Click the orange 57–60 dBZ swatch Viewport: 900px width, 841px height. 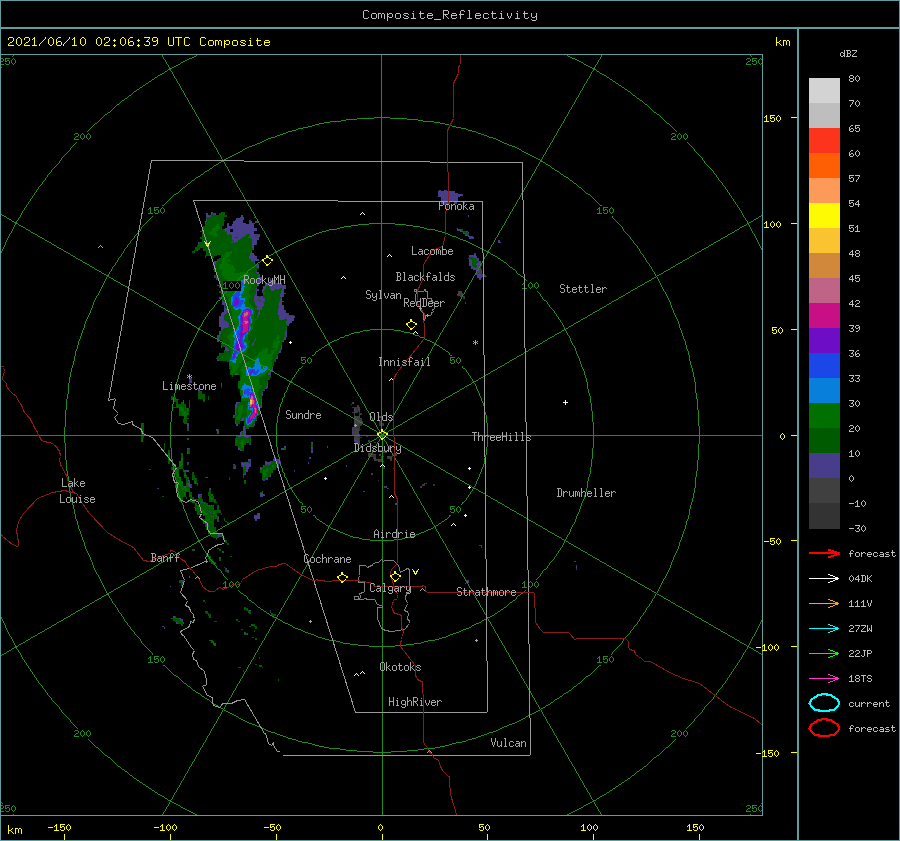point(824,166)
